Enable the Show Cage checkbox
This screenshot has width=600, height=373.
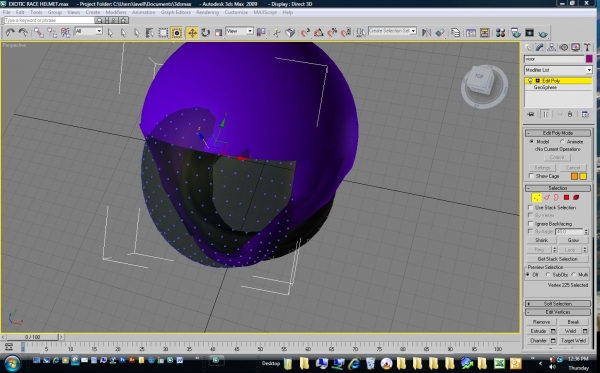point(531,176)
